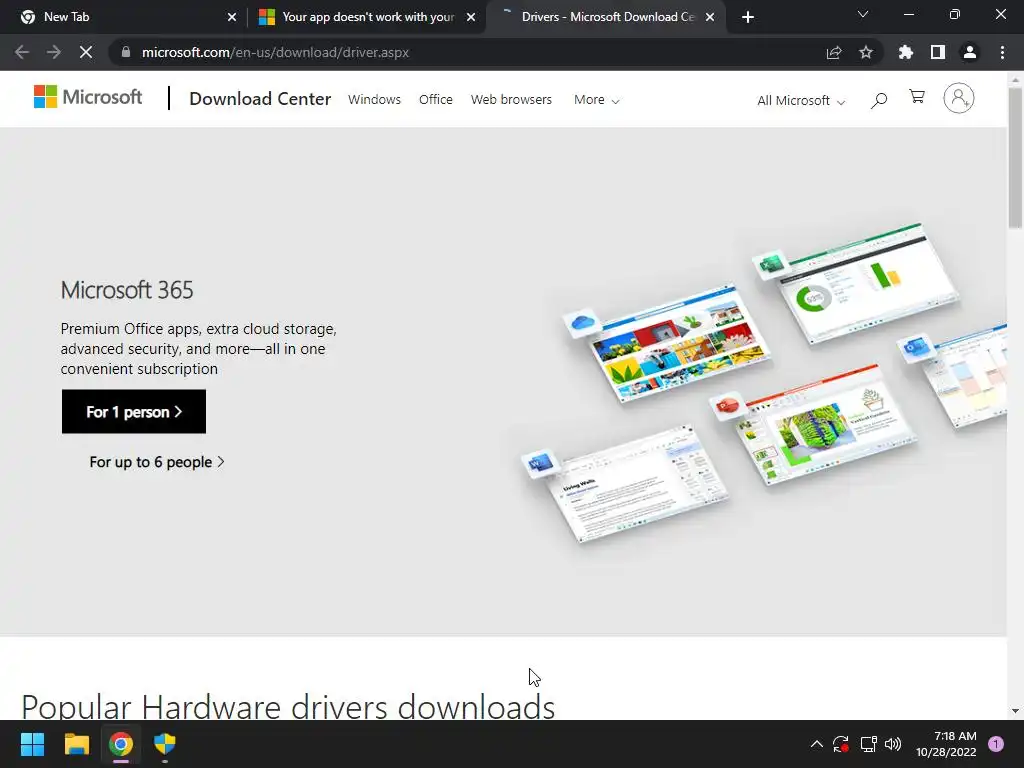This screenshot has width=1024, height=768.
Task: Open a new tab with plus button
Action: pos(748,17)
